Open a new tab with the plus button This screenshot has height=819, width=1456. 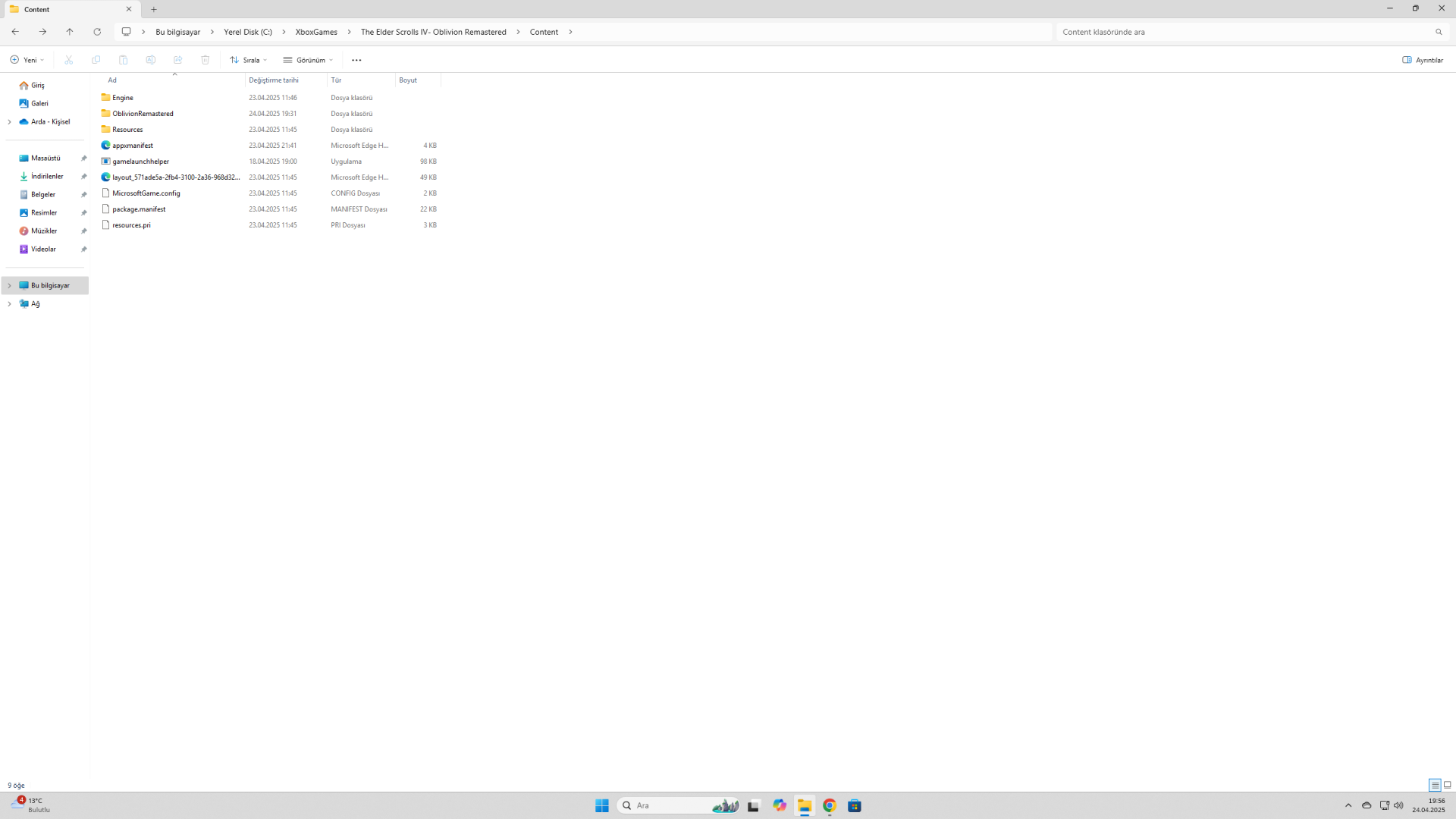pos(154,9)
